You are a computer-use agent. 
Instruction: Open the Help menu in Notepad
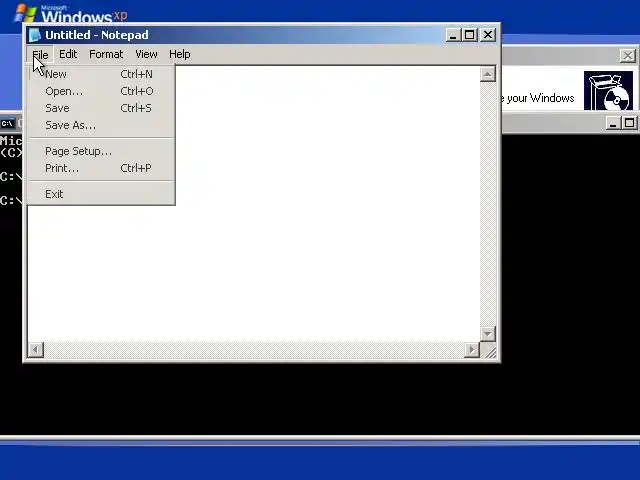[x=180, y=54]
